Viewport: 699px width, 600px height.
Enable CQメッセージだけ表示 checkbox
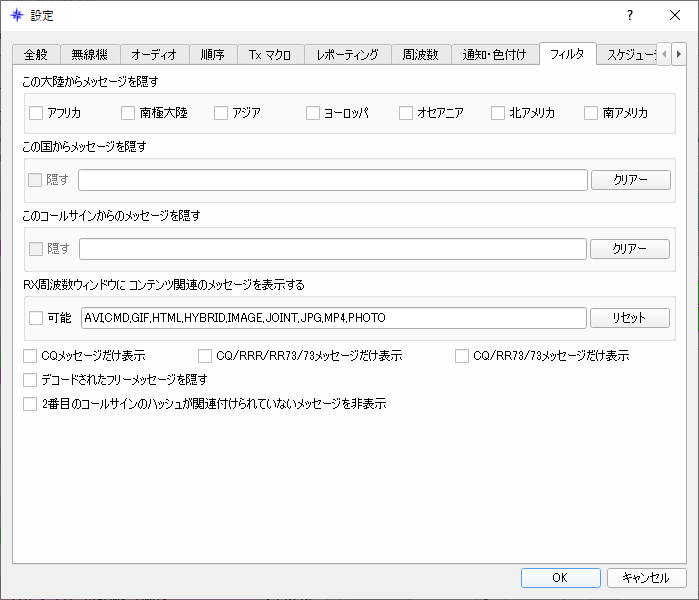point(30,356)
